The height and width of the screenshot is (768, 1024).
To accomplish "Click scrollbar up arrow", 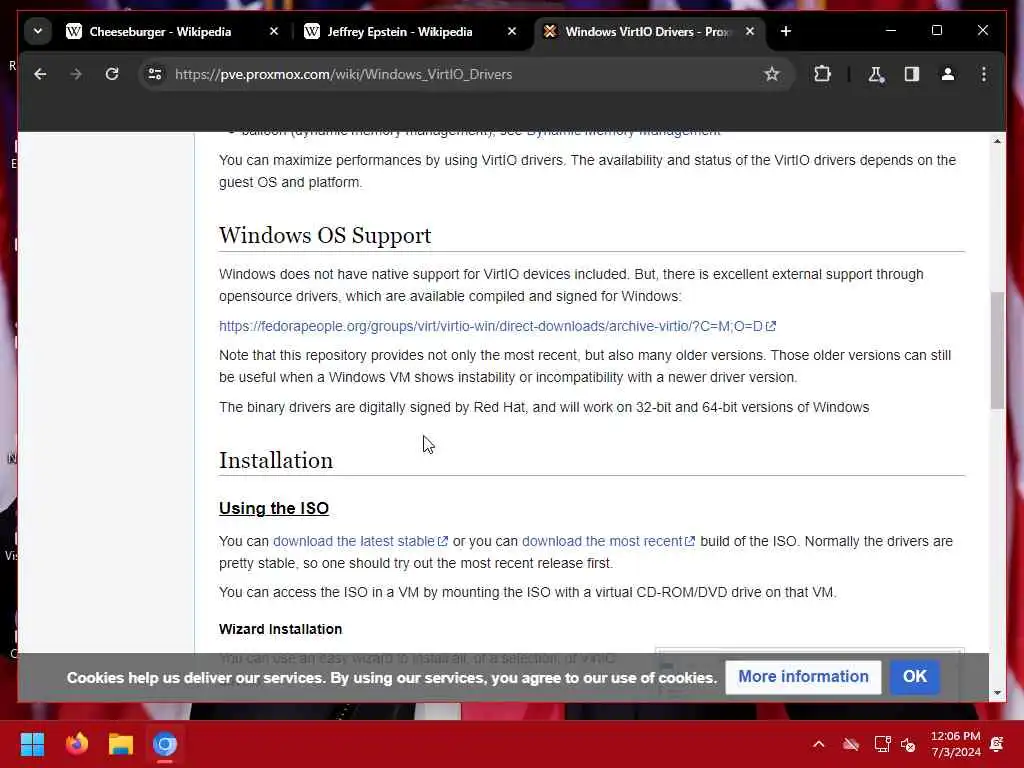I will point(997,141).
